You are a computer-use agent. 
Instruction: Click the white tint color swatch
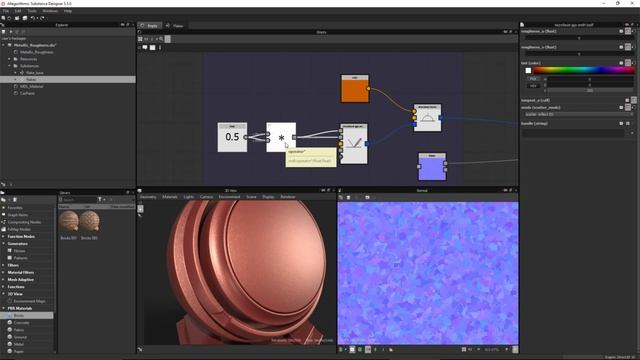[528, 71]
